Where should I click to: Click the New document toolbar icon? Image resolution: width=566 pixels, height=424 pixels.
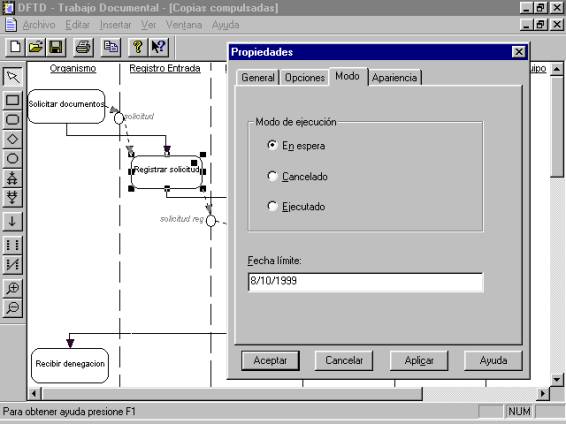coord(15,47)
